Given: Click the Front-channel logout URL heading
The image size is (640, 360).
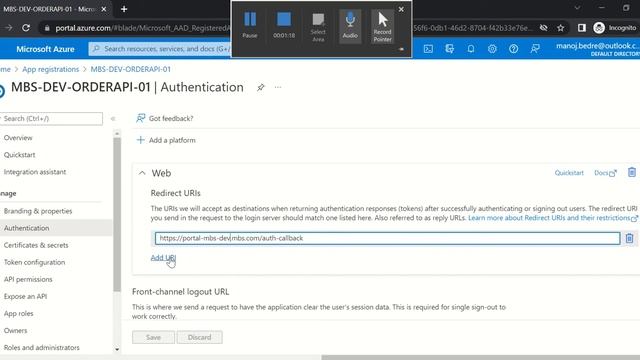Looking at the screenshot, I should click(180, 292).
